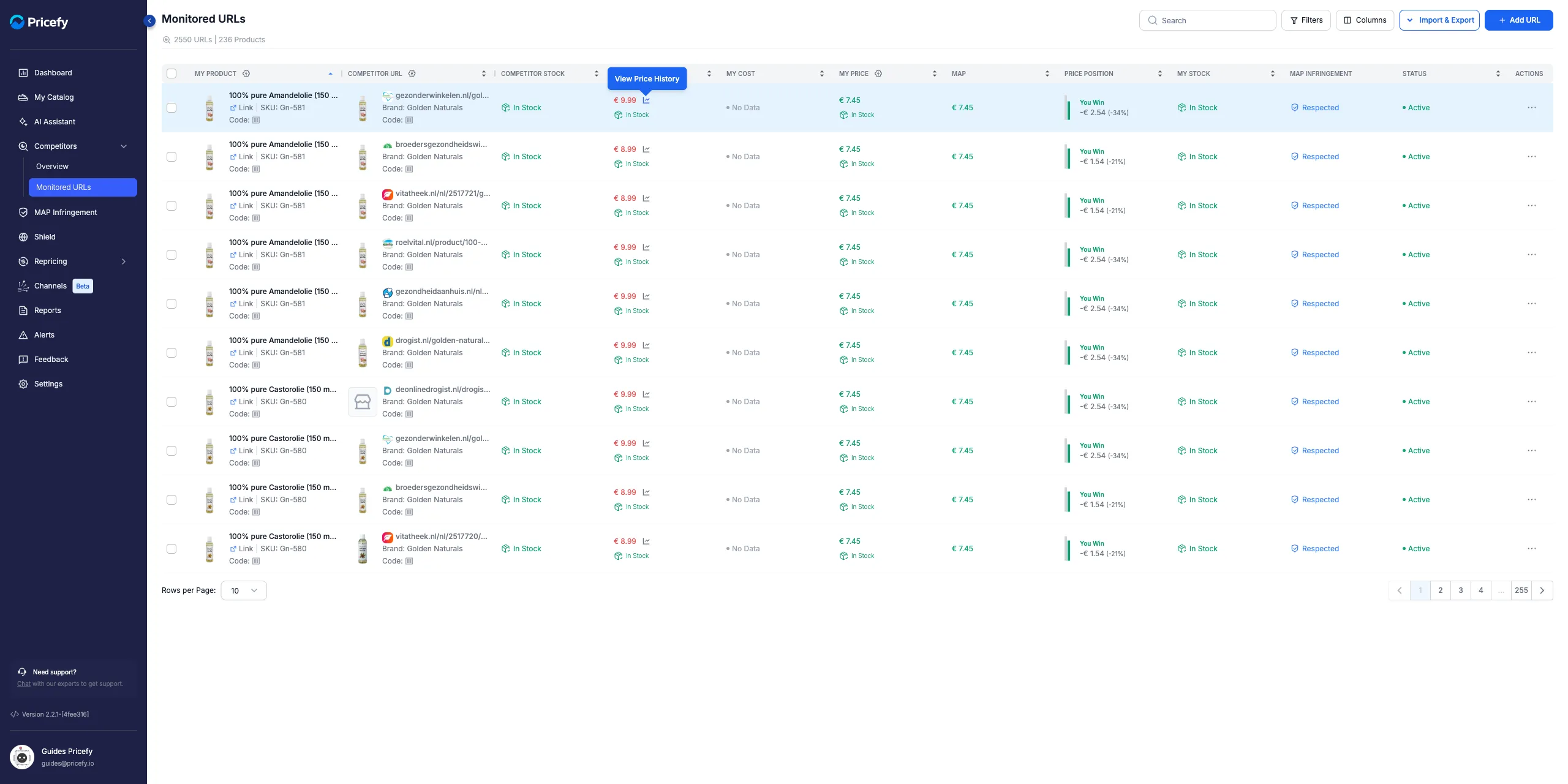Open Rows per Page dropdown
Viewport: 1568px width, 784px height.
click(244, 590)
